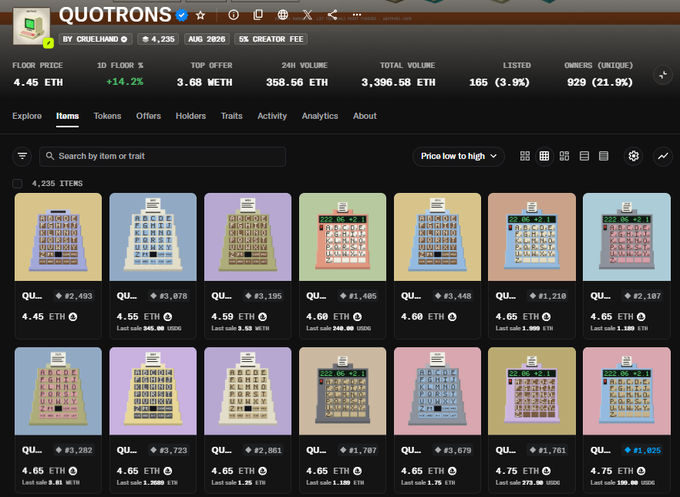Viewport: 680px width, 497px height.
Task: Switch to the list view icon
Action: [584, 156]
